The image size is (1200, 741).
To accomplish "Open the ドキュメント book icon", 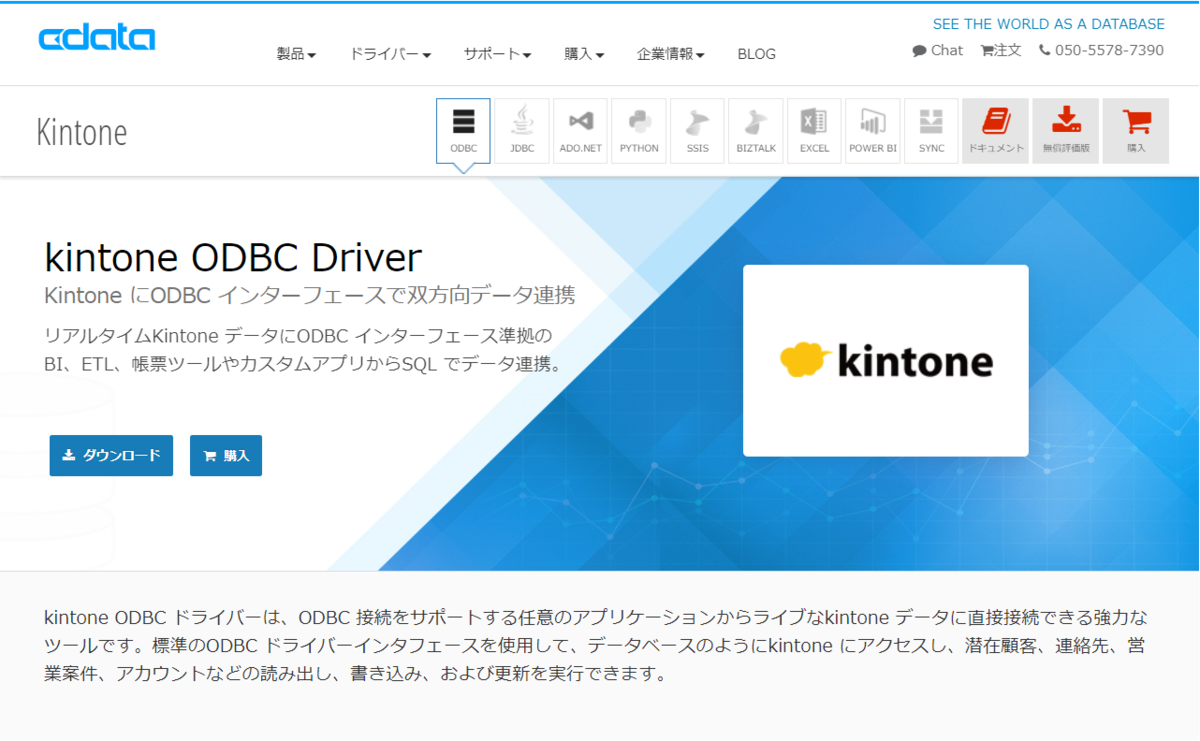I will (x=996, y=131).
